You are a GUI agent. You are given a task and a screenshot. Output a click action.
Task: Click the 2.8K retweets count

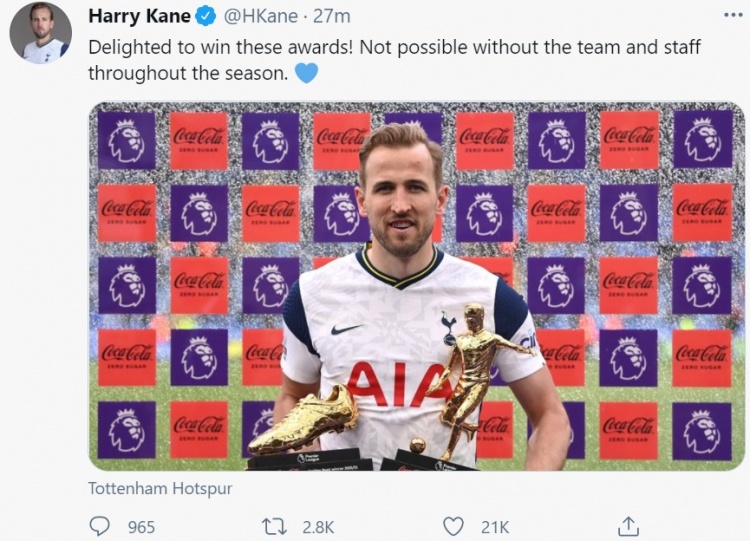pos(318,527)
